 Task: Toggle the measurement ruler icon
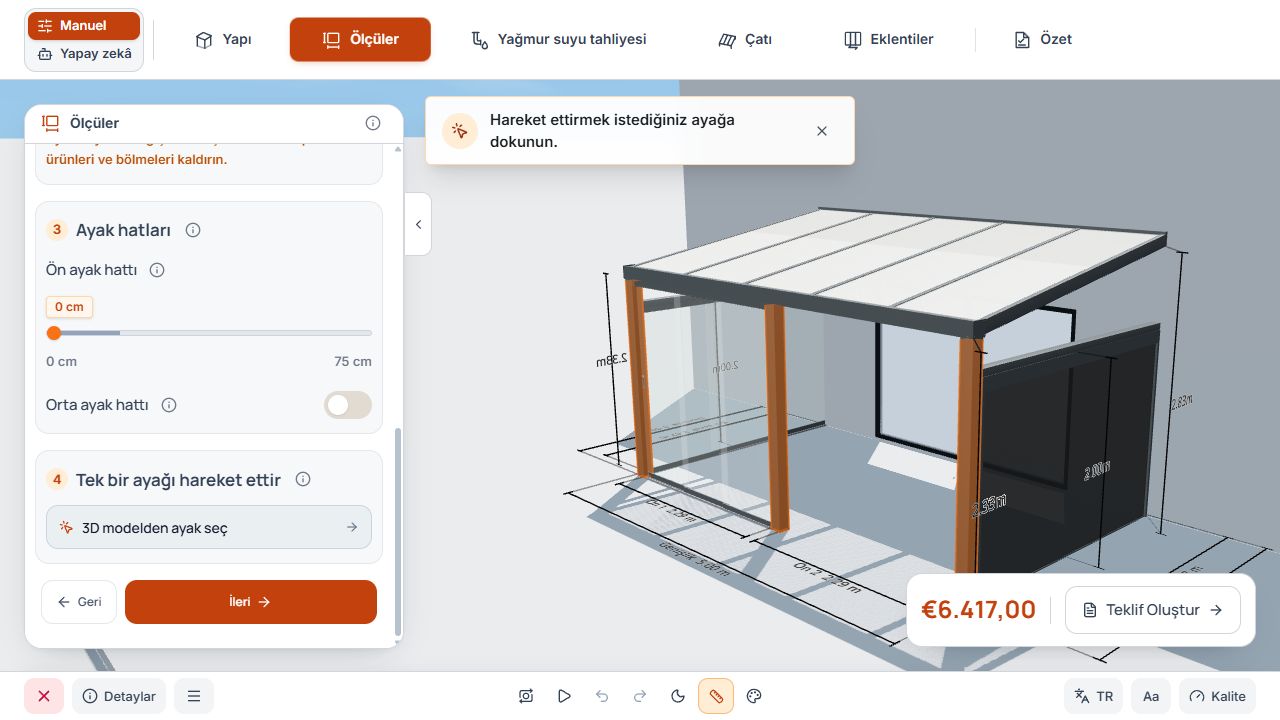[x=716, y=696]
